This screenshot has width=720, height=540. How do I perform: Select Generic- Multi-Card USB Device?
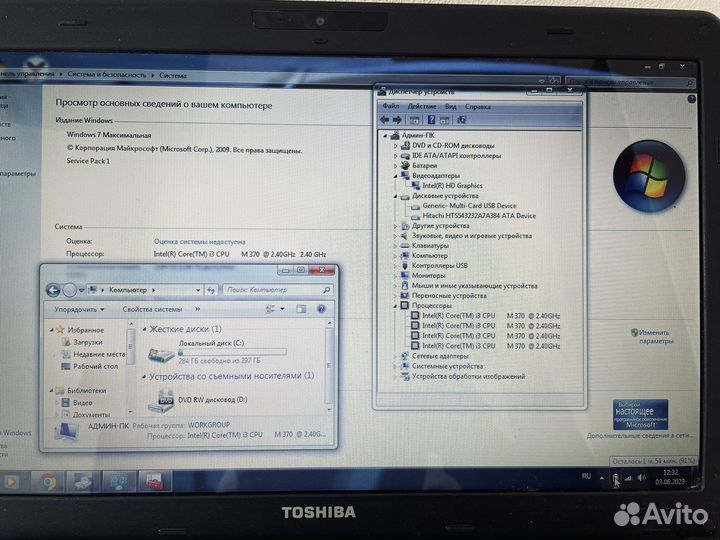click(469, 206)
